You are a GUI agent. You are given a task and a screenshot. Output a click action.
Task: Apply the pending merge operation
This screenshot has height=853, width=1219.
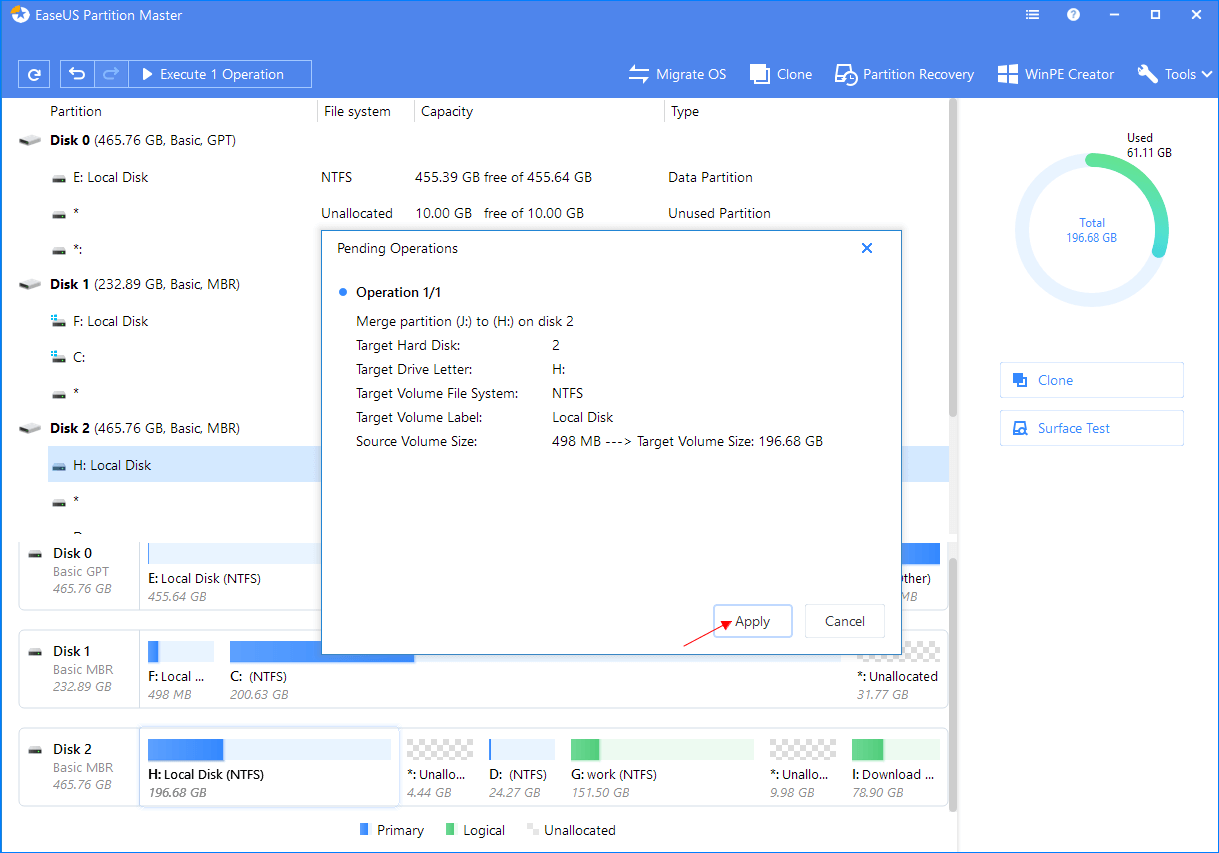[x=752, y=621]
